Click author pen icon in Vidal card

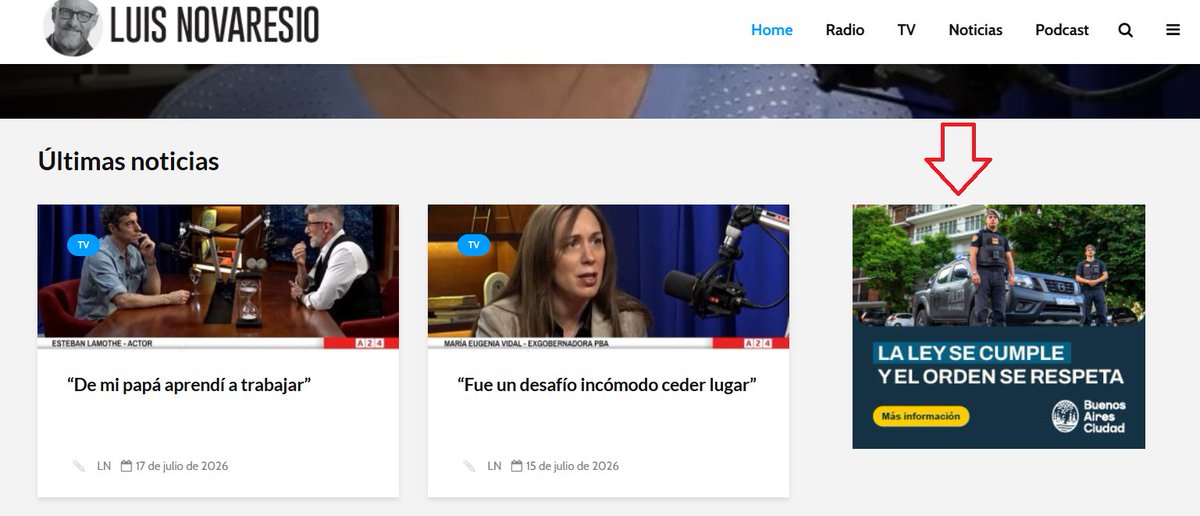(x=469, y=466)
